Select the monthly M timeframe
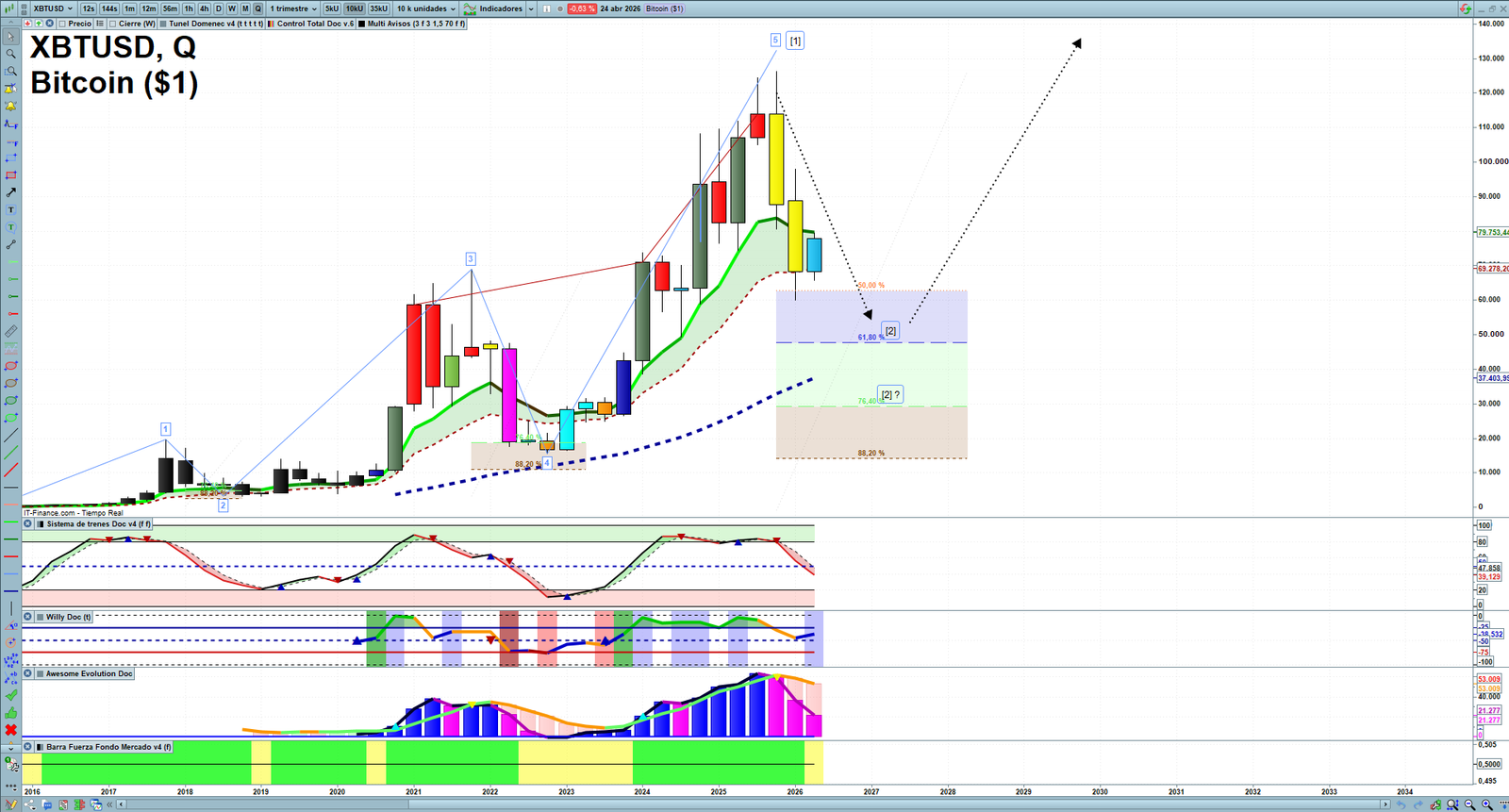1509x812 pixels. tap(245, 8)
